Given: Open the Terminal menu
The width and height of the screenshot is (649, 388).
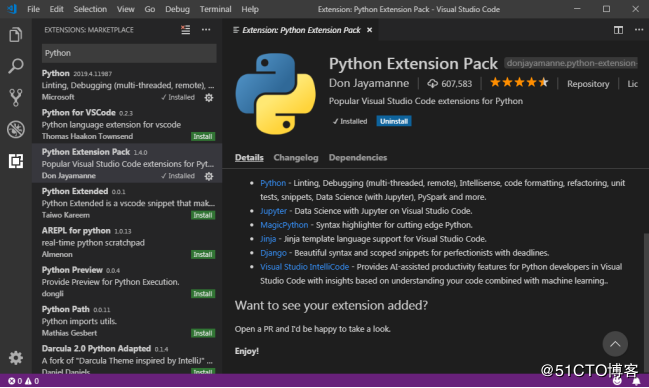Looking at the screenshot, I should pos(215,9).
